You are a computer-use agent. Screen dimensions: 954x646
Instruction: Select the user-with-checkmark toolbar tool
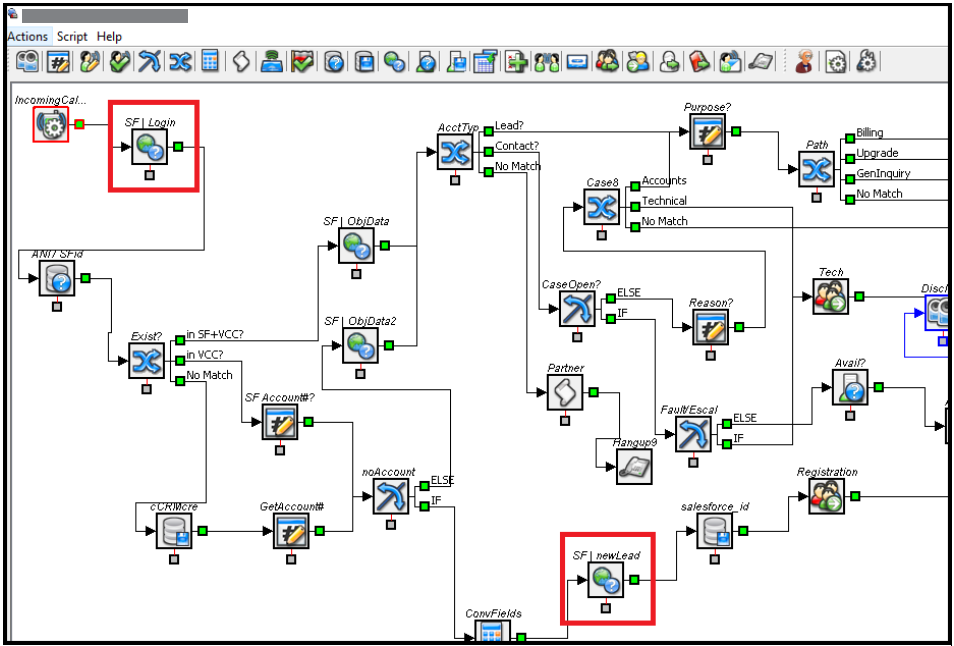click(120, 61)
